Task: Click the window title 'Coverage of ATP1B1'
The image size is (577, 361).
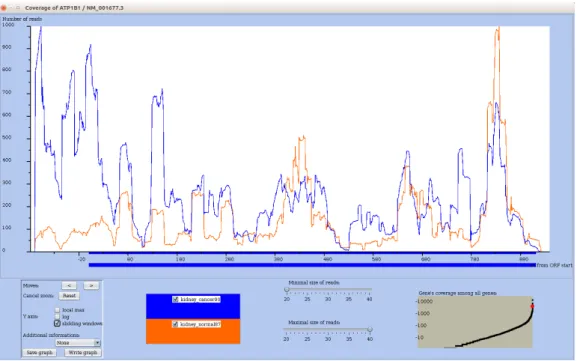Action: point(74,8)
